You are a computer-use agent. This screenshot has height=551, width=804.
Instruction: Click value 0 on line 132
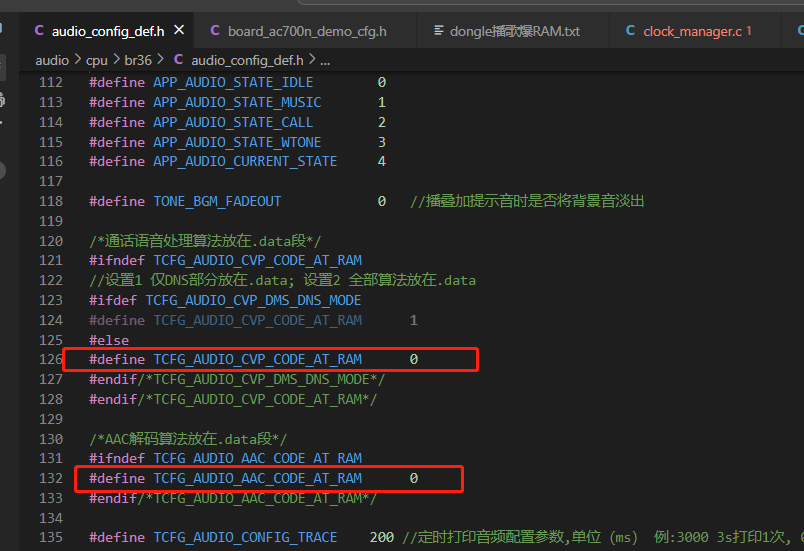(414, 478)
